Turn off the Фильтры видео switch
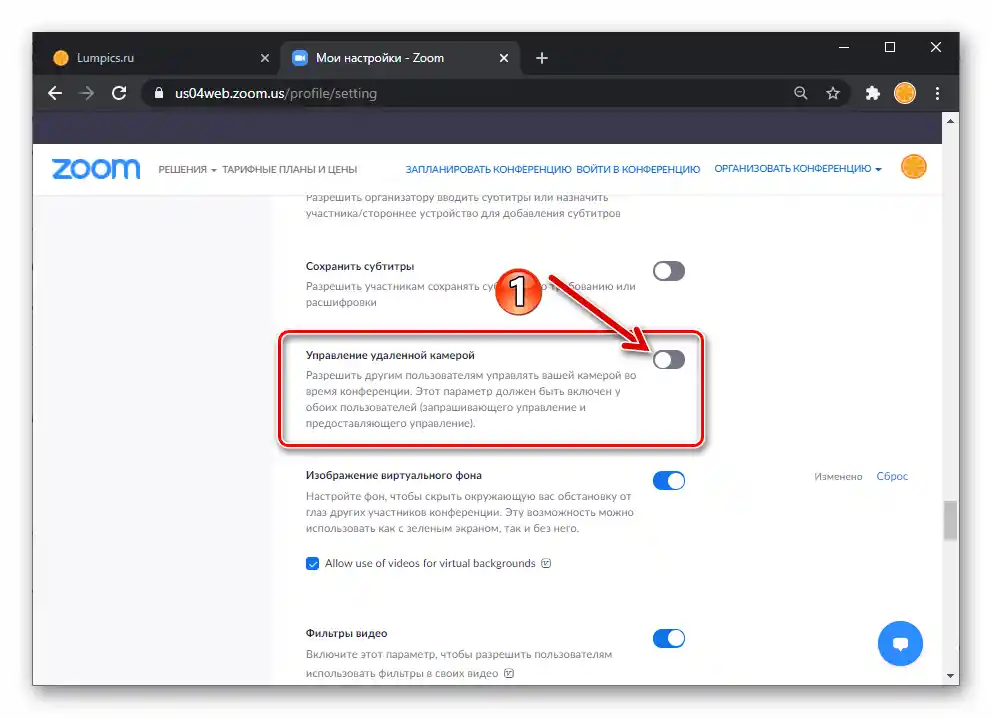Image resolution: width=992 pixels, height=718 pixels. pos(669,638)
